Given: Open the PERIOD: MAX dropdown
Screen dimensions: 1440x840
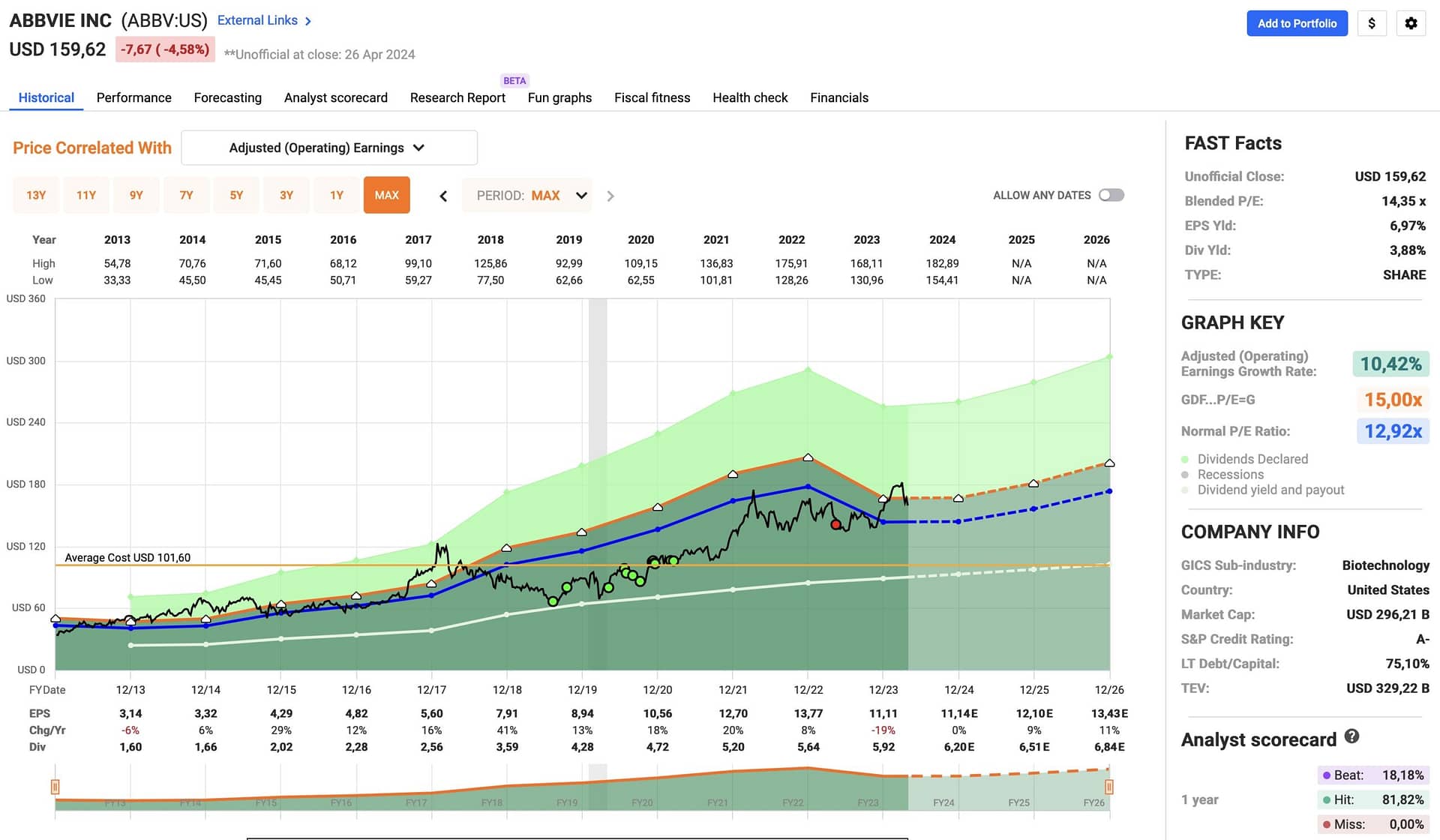Looking at the screenshot, I should coord(527,196).
